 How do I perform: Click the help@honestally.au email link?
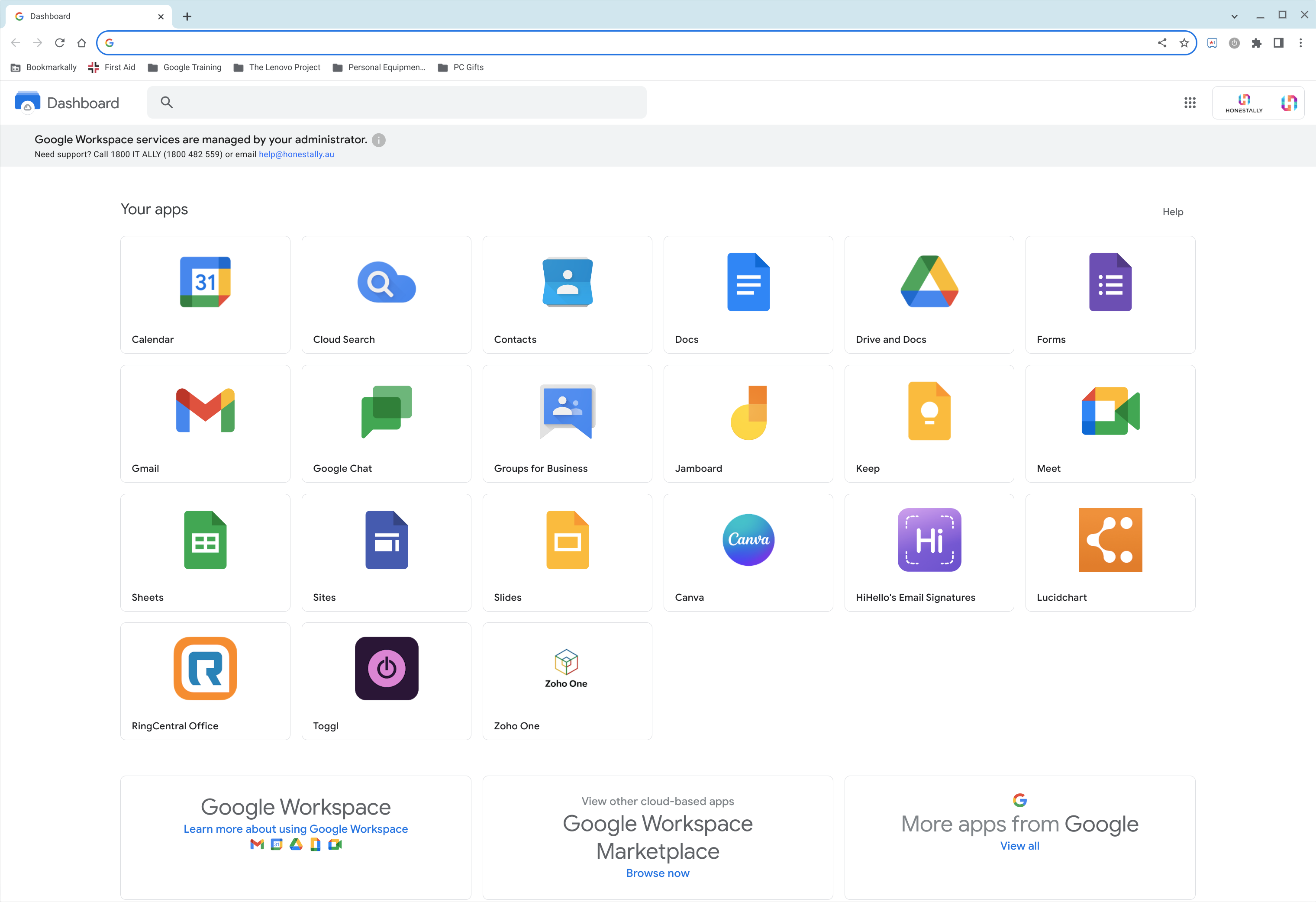pos(296,154)
